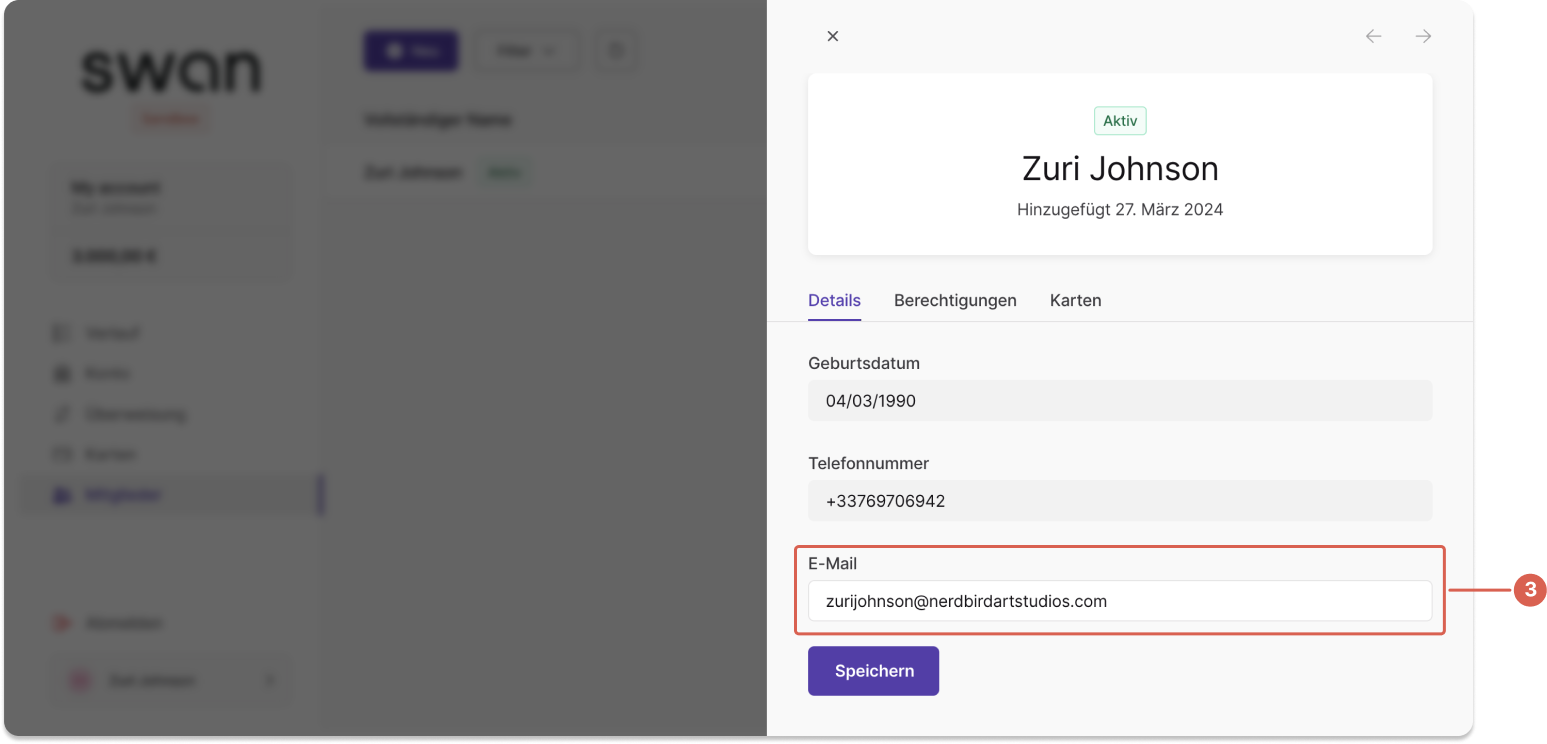Open the Berechtigungen tab
Viewport: 1547px width, 744px height.
click(955, 300)
